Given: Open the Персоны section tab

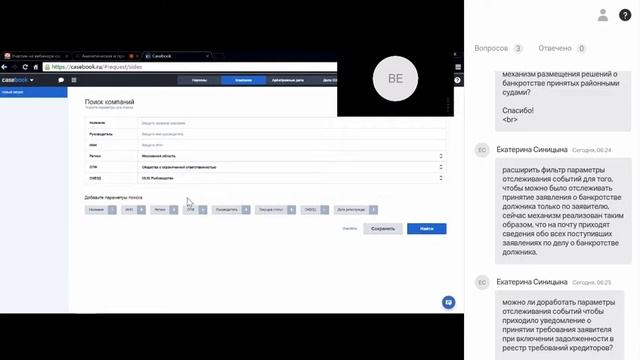Looking at the screenshot, I should click(x=199, y=80).
